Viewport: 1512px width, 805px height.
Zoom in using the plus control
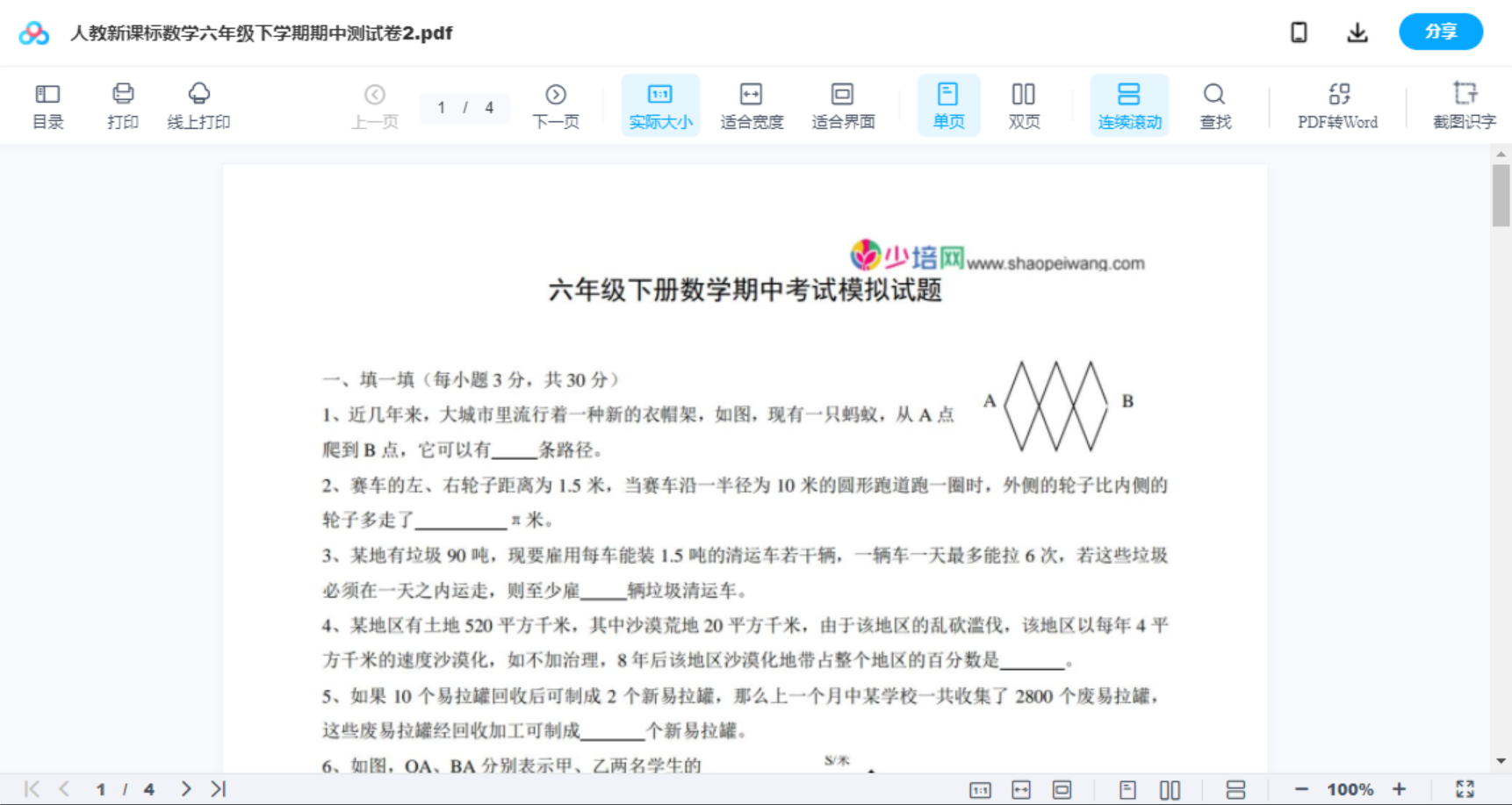(x=1400, y=788)
